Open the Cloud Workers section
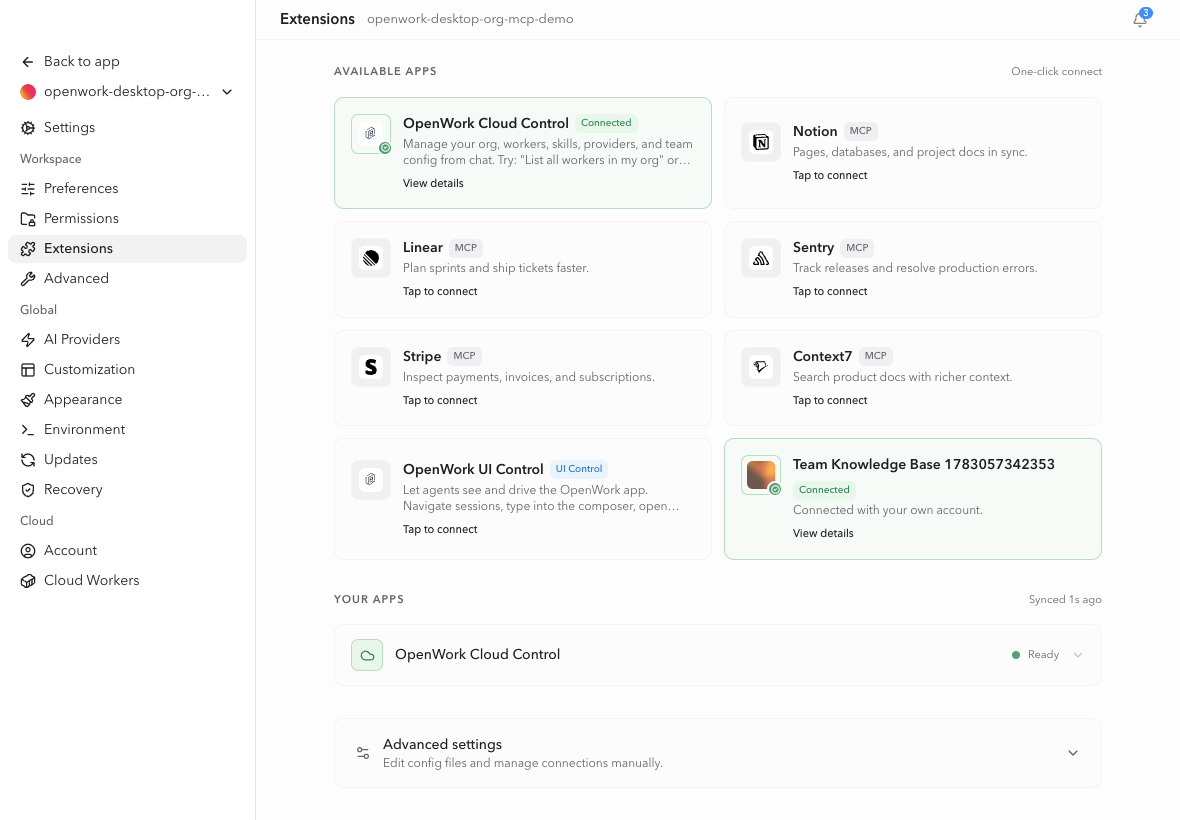This screenshot has width=1180, height=820. coord(127,582)
